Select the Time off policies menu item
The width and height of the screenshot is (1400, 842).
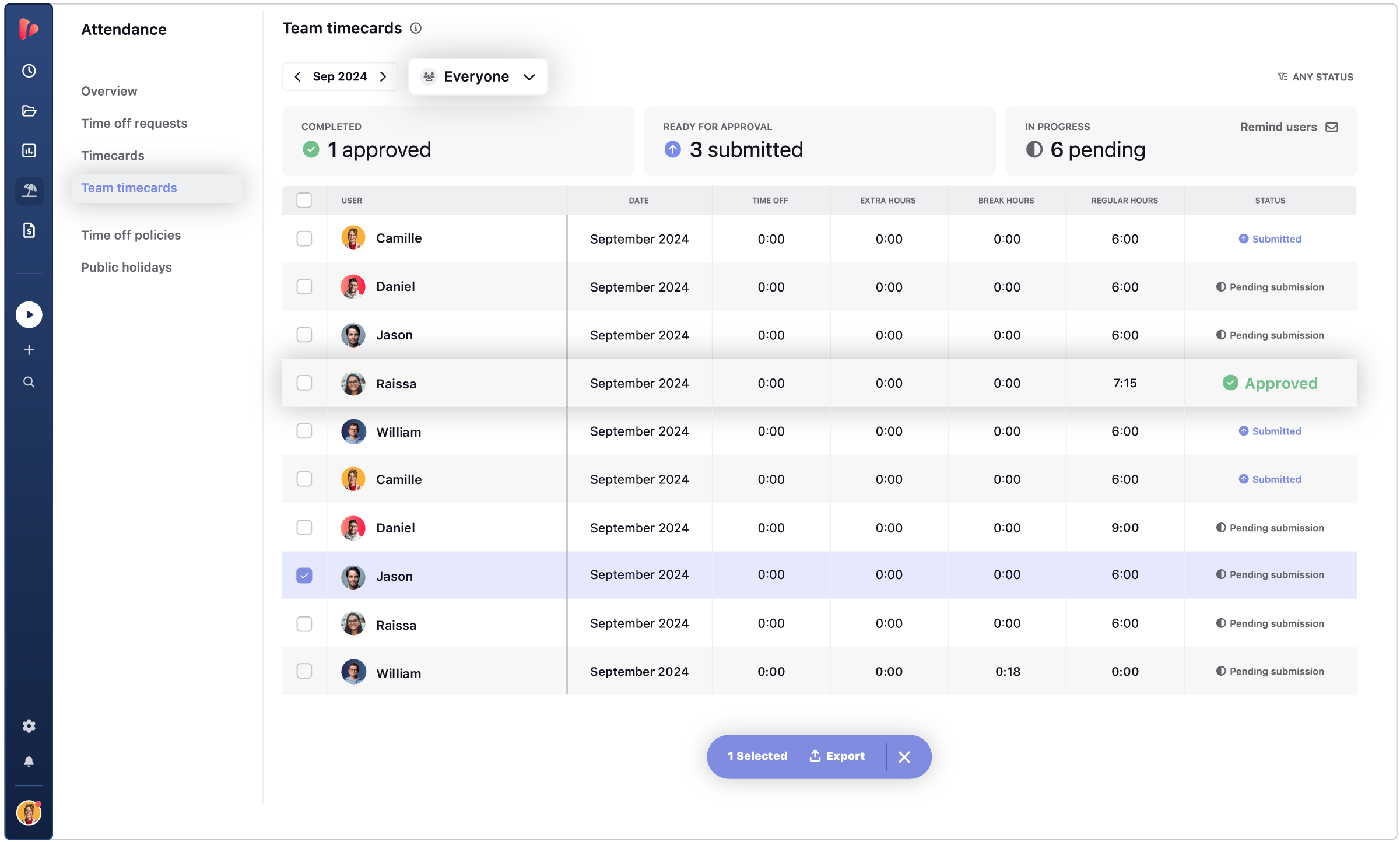coord(131,234)
